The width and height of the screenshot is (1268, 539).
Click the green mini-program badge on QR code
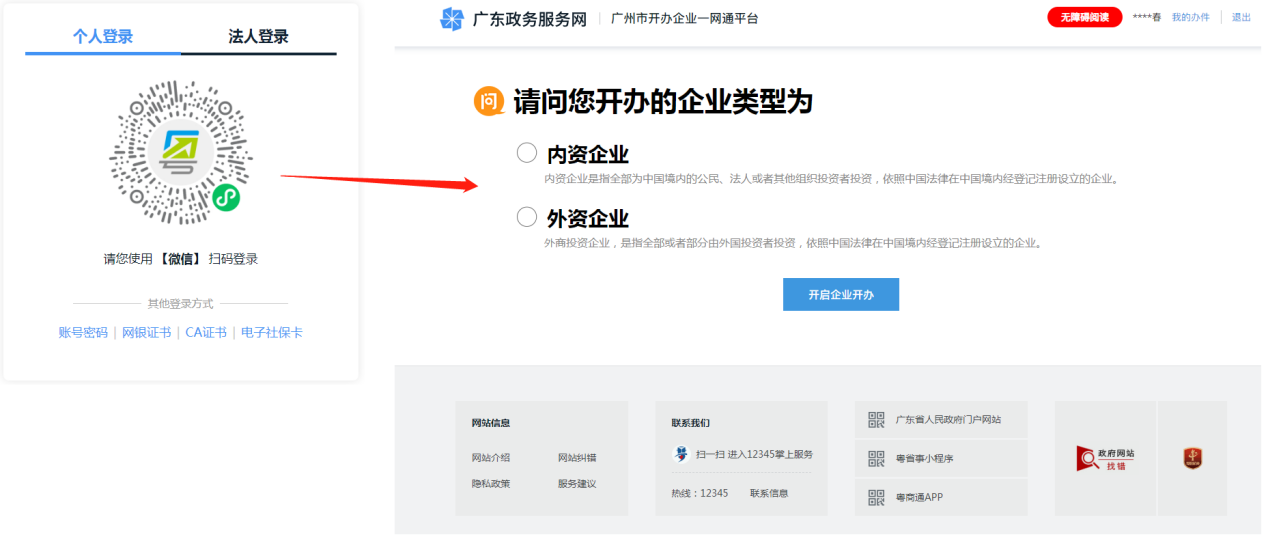(227, 198)
